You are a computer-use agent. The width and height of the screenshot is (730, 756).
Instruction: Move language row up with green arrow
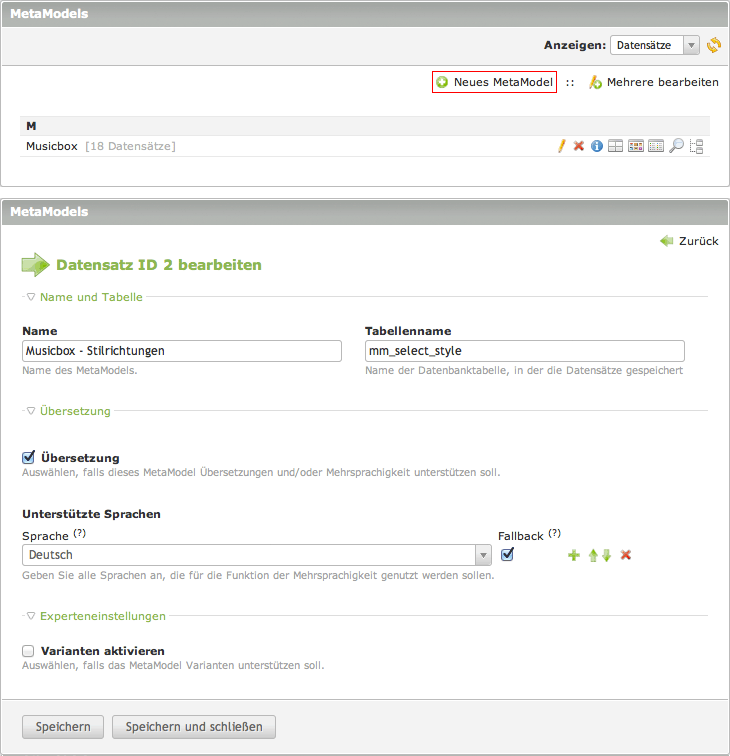593,555
